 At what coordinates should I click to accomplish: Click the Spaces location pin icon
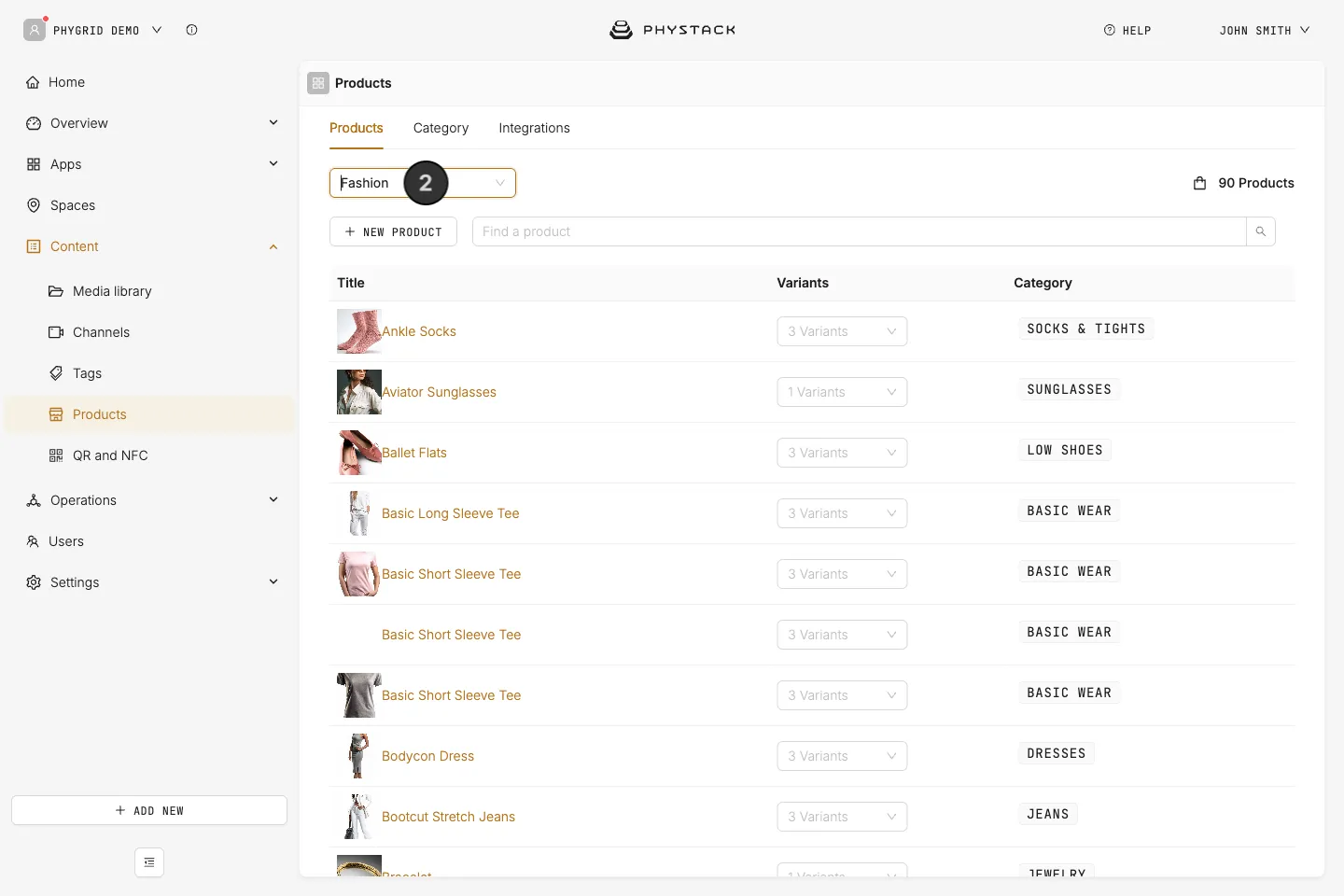34,205
